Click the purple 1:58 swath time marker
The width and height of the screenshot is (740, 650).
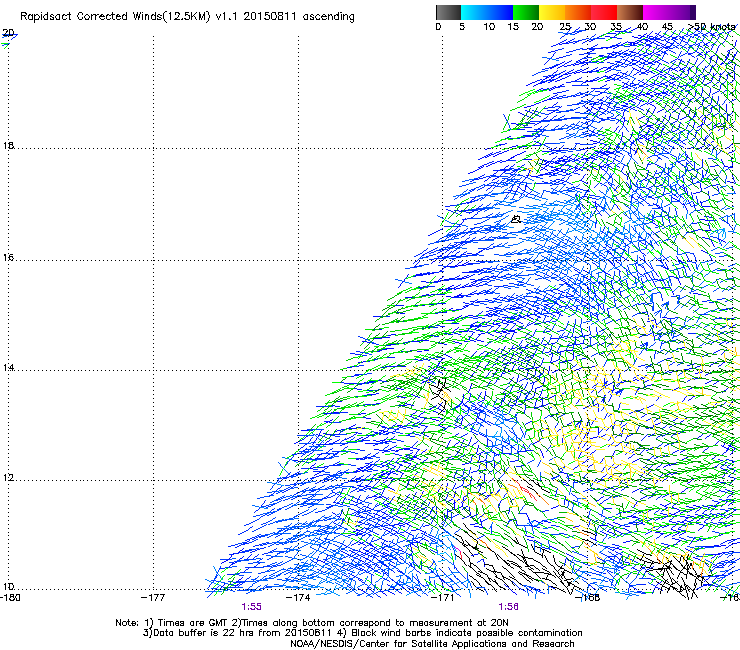pos(508,607)
